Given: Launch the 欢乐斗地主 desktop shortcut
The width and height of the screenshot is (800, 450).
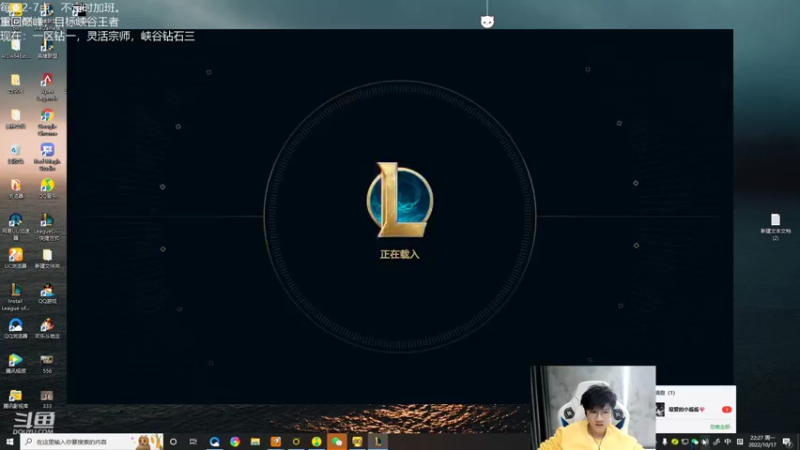Looking at the screenshot, I should pos(47,329).
